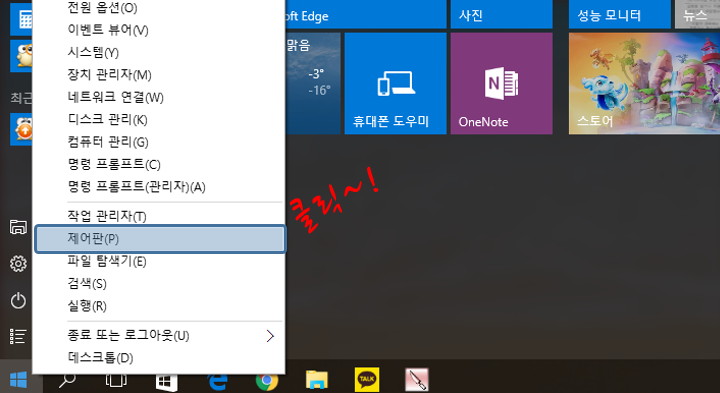Open 명령 프롬프트(C)
This screenshot has width=720, height=393.
click(159, 164)
